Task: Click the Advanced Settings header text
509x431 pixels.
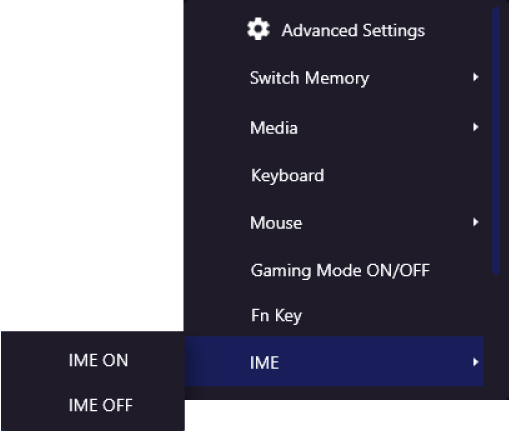Action: (x=353, y=30)
